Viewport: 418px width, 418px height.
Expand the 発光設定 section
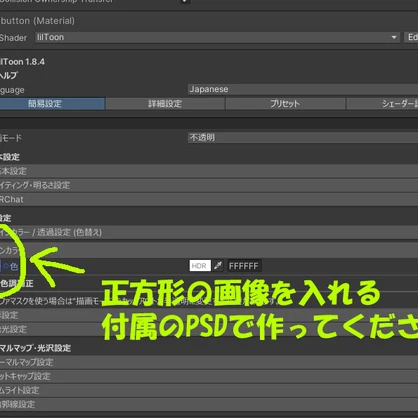pos(209,329)
